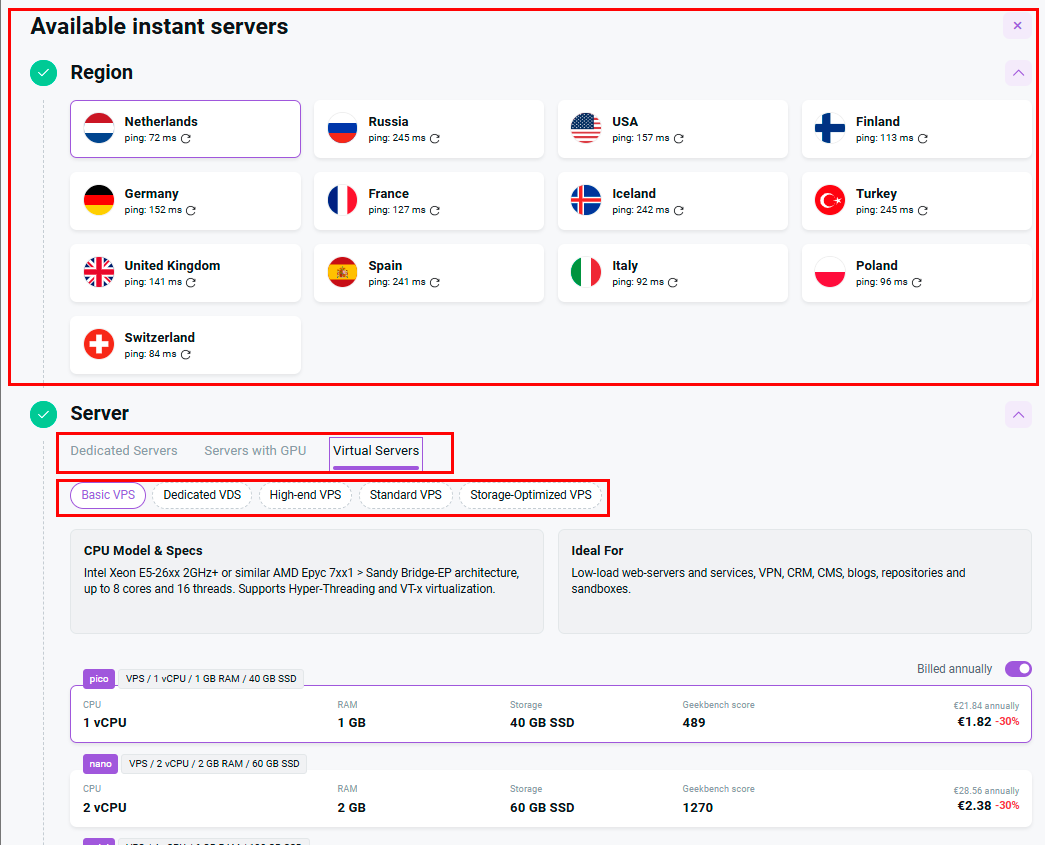This screenshot has height=845, width=1045.
Task: Refresh ping for the Netherlands region
Action: pyautogui.click(x=186, y=139)
